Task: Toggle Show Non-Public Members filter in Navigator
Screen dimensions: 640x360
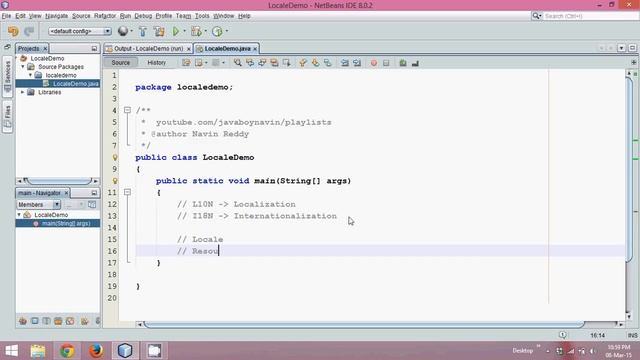Action: click(58, 321)
